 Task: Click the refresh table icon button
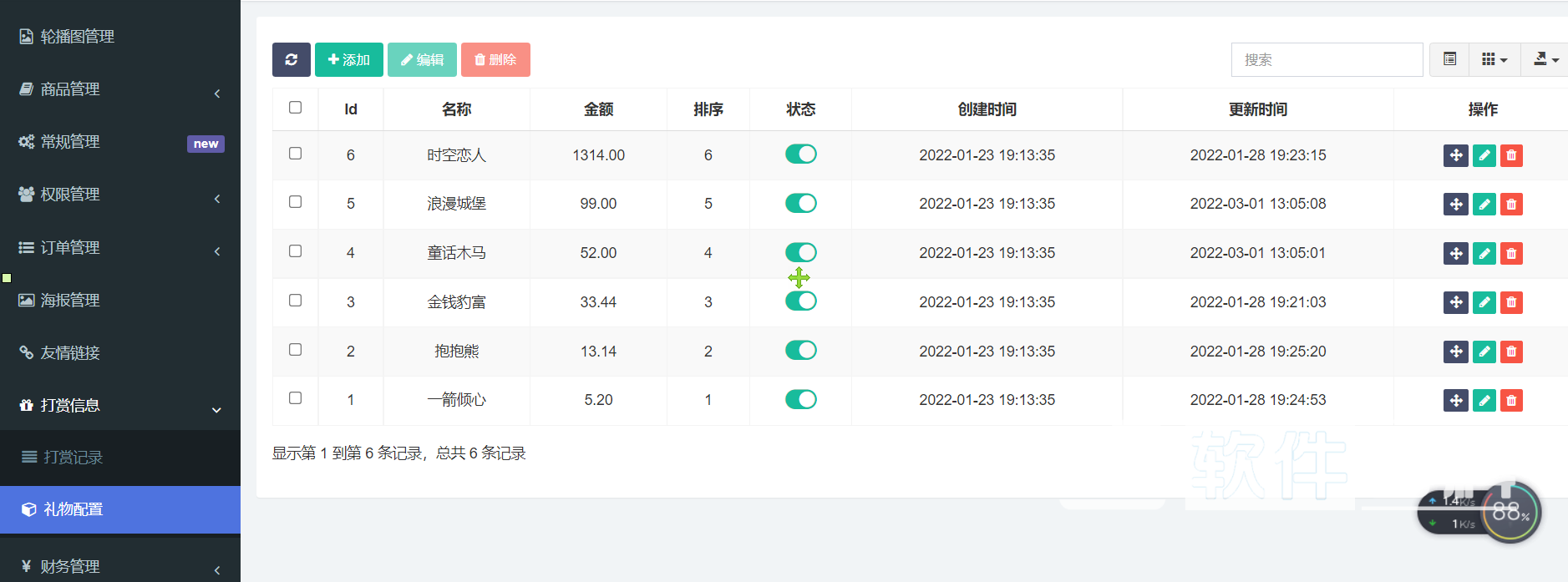click(x=291, y=59)
